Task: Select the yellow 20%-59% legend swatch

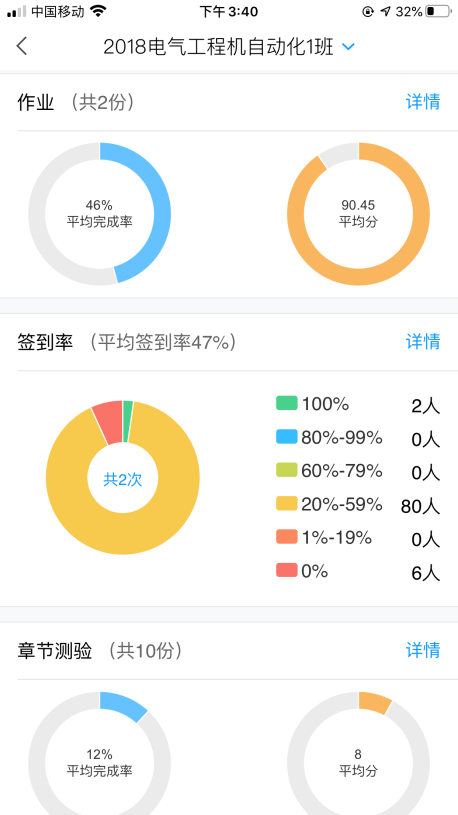Action: coord(286,504)
